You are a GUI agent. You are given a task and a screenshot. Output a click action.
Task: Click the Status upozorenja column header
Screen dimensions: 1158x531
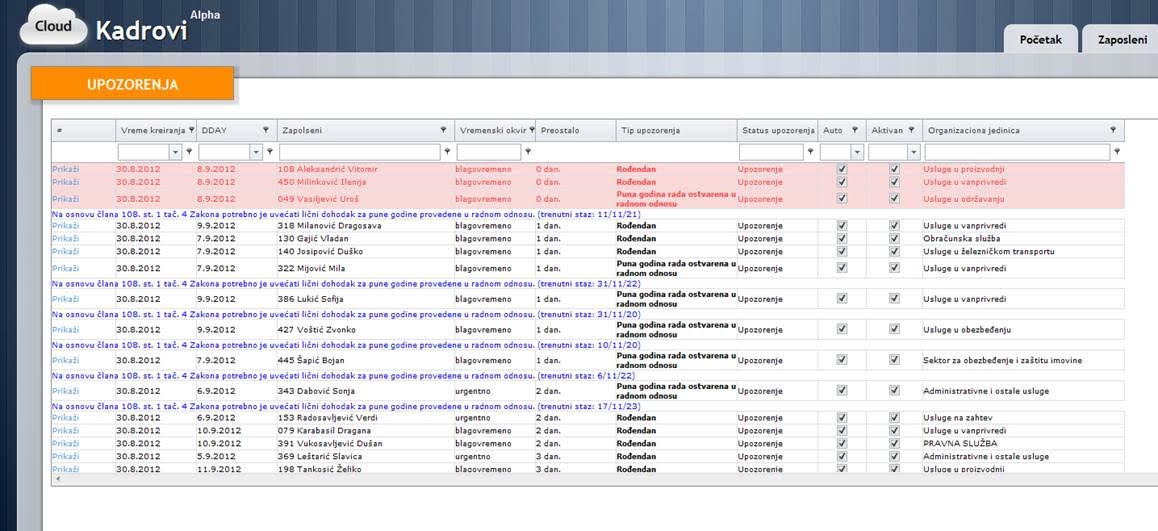pos(778,130)
